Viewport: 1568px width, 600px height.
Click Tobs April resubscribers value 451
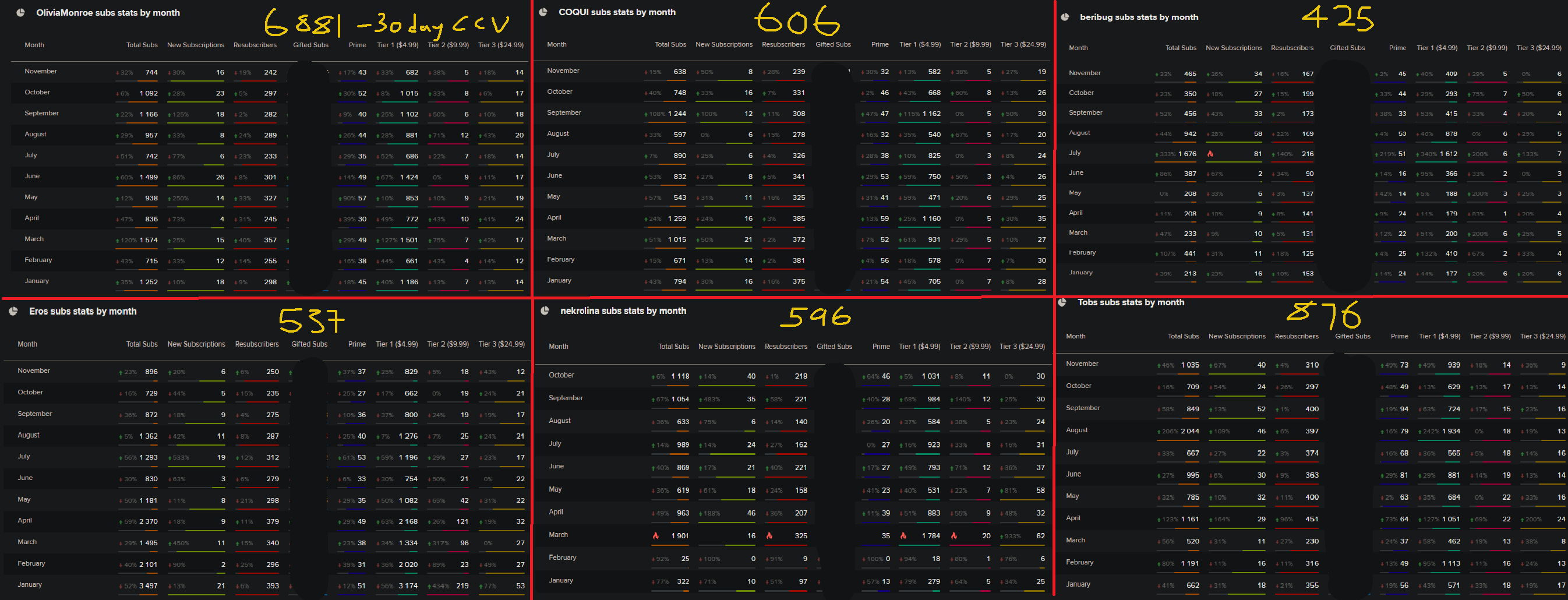pyautogui.click(x=1312, y=520)
